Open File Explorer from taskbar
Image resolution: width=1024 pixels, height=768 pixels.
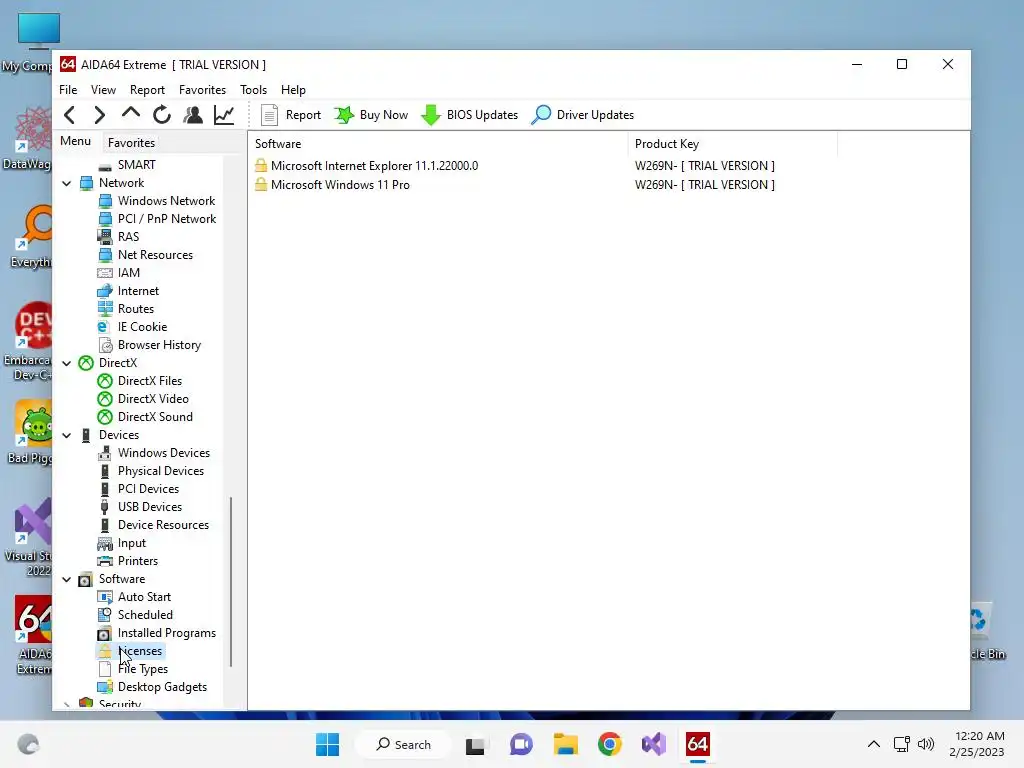[566, 744]
